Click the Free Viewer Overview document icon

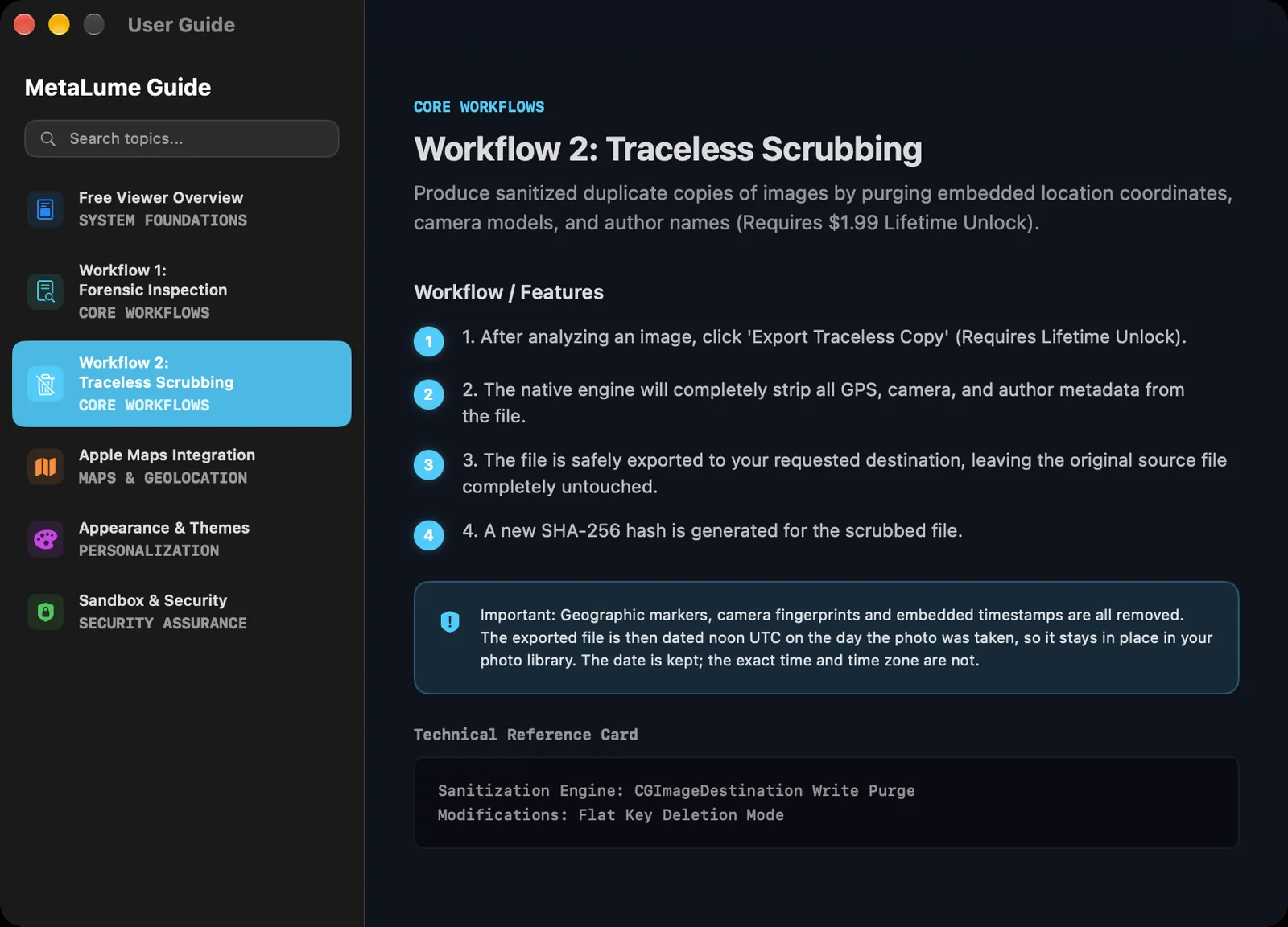[45, 209]
